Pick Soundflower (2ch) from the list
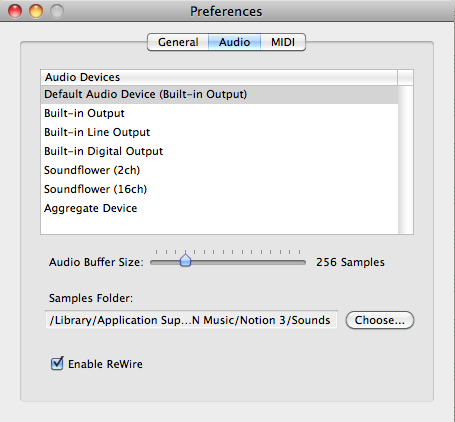This screenshot has height=422, width=455. [x=219, y=170]
